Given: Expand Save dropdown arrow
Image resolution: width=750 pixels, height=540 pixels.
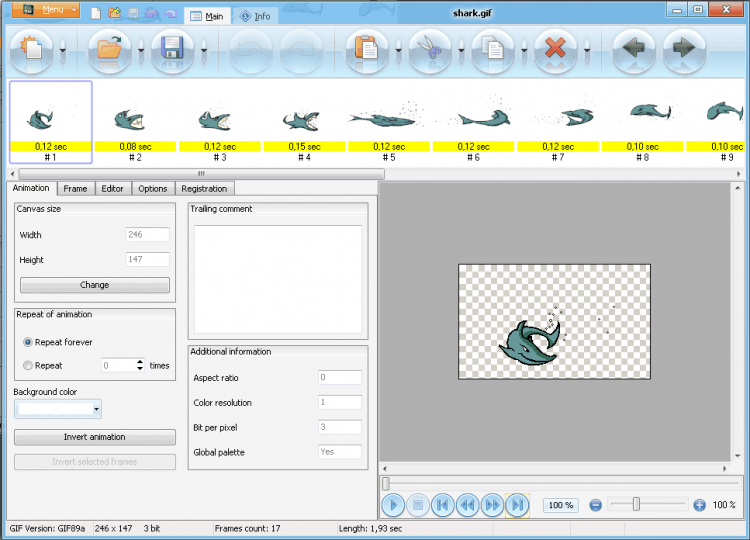Looking at the screenshot, I should pyautogui.click(x=204, y=50).
